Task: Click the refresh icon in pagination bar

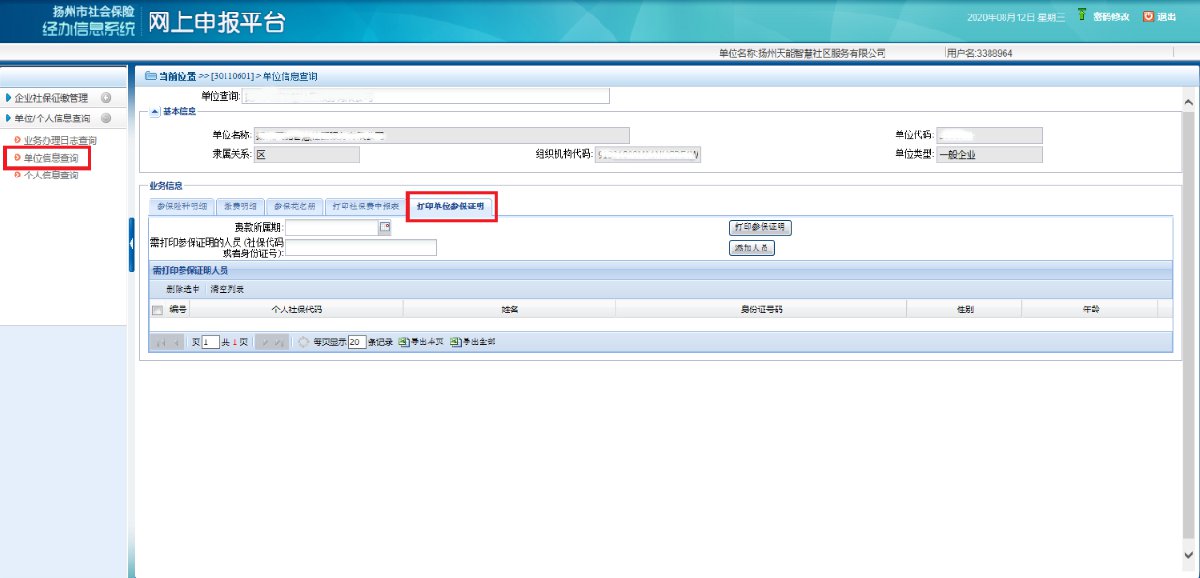Action: coord(304,342)
